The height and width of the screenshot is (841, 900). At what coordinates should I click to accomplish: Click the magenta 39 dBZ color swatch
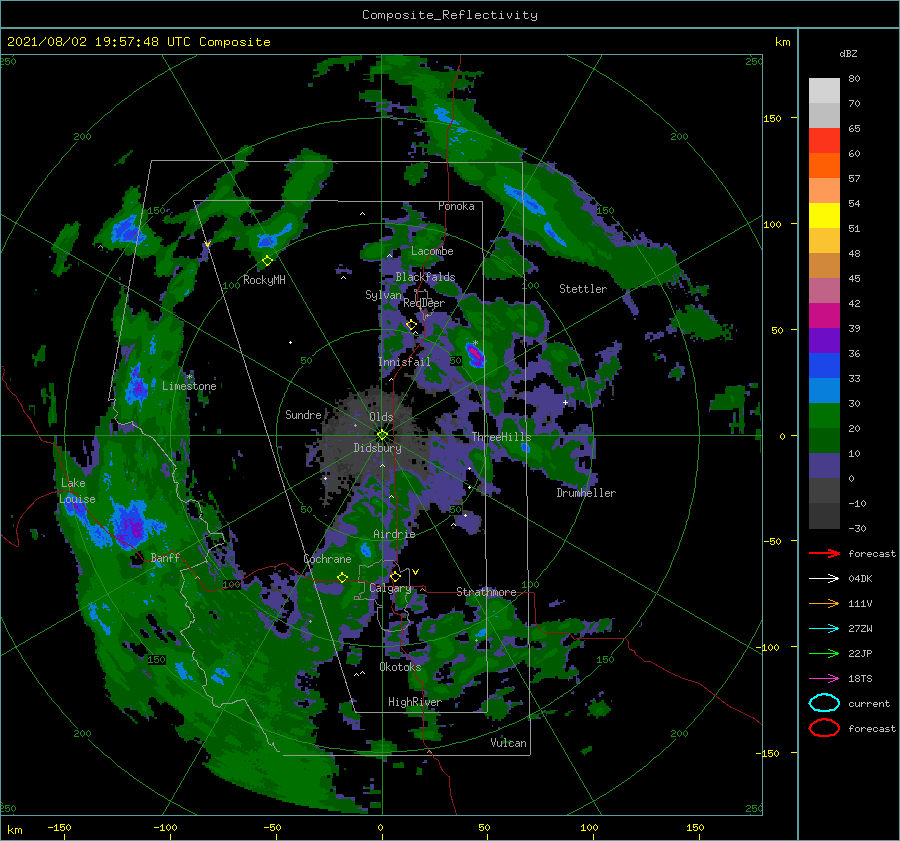tap(824, 316)
